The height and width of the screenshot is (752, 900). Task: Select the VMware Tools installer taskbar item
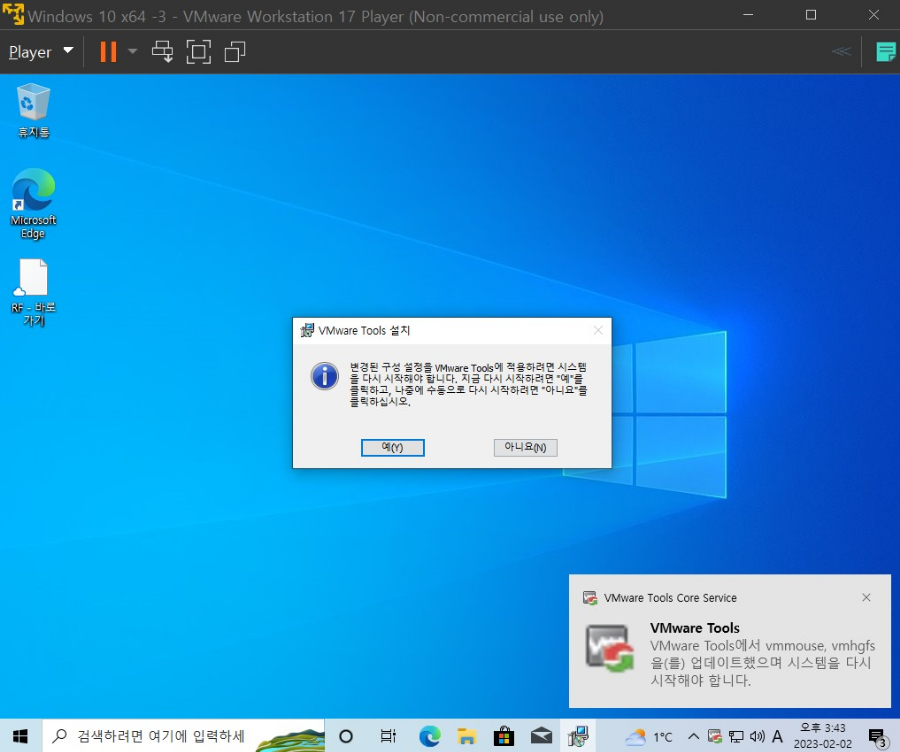click(578, 736)
